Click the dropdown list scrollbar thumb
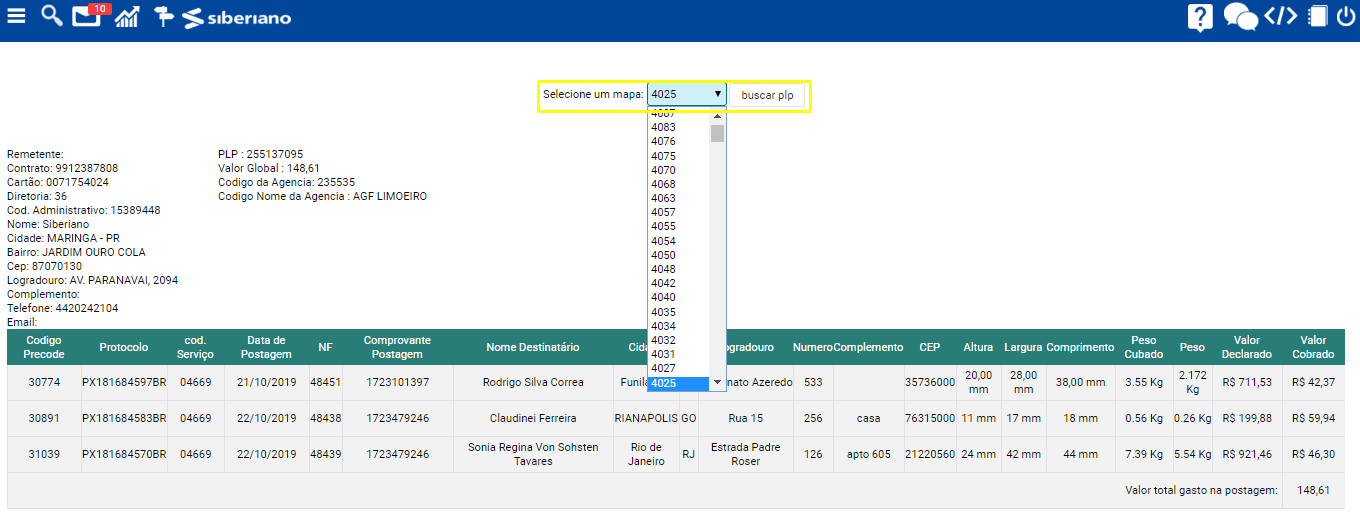1360x513 pixels. [717, 134]
